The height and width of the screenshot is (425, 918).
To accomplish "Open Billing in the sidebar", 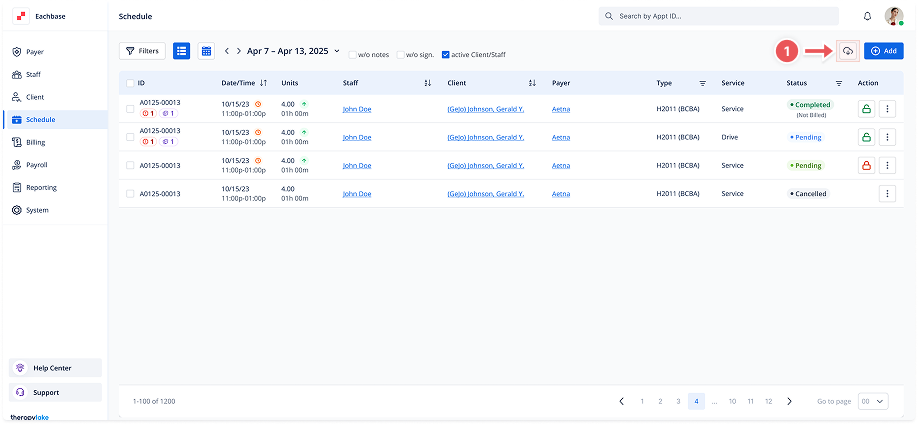I will pos(35,142).
